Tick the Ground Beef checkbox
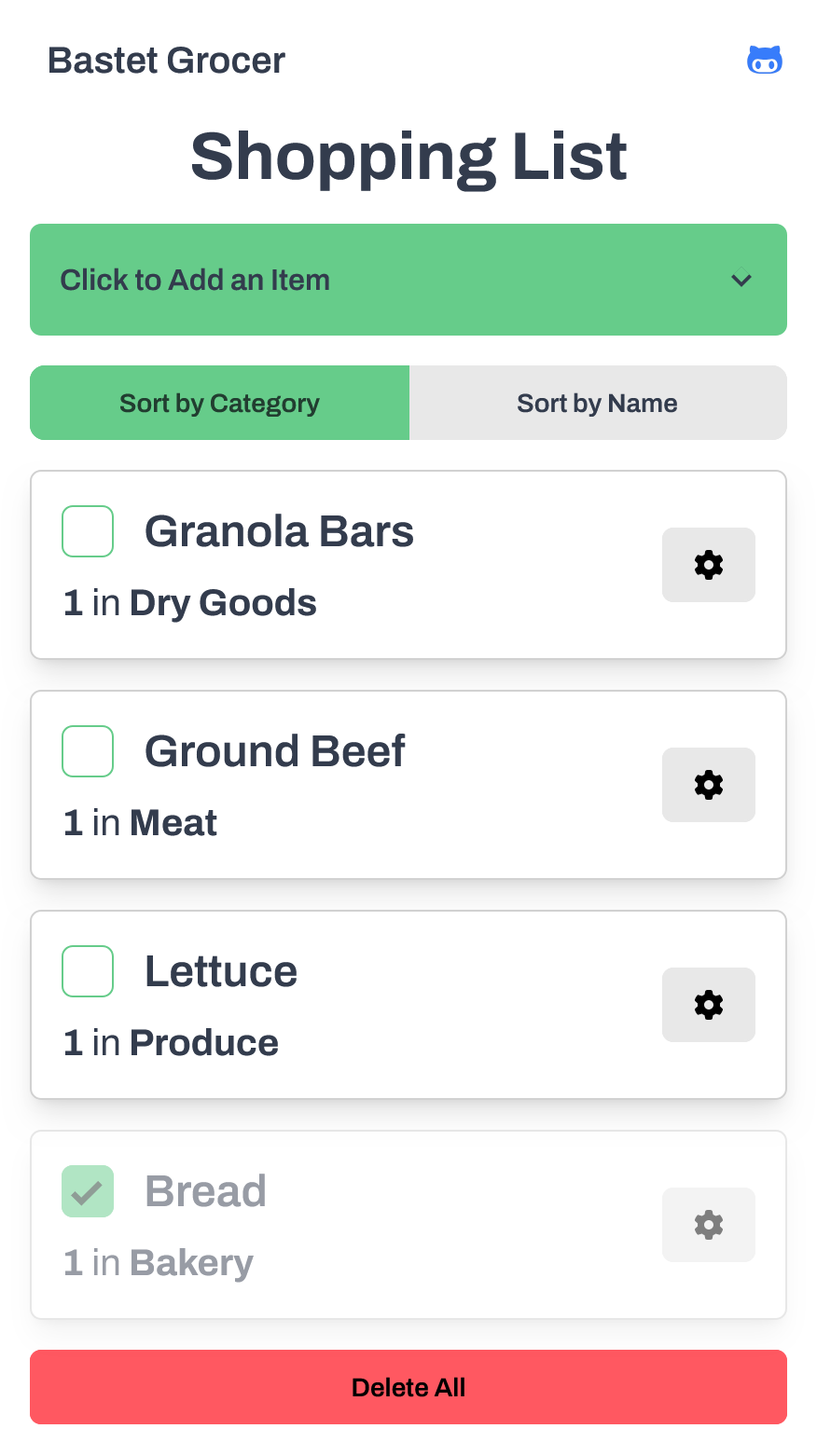817x1456 pixels. coord(88,751)
